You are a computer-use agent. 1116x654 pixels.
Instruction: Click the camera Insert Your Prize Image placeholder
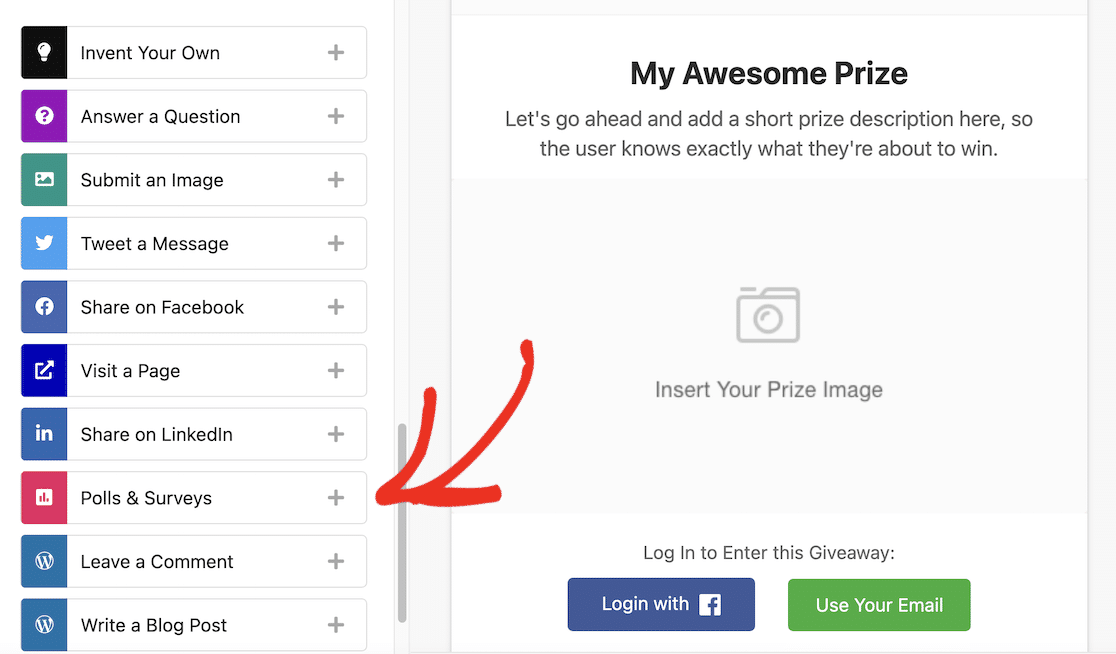point(769,344)
